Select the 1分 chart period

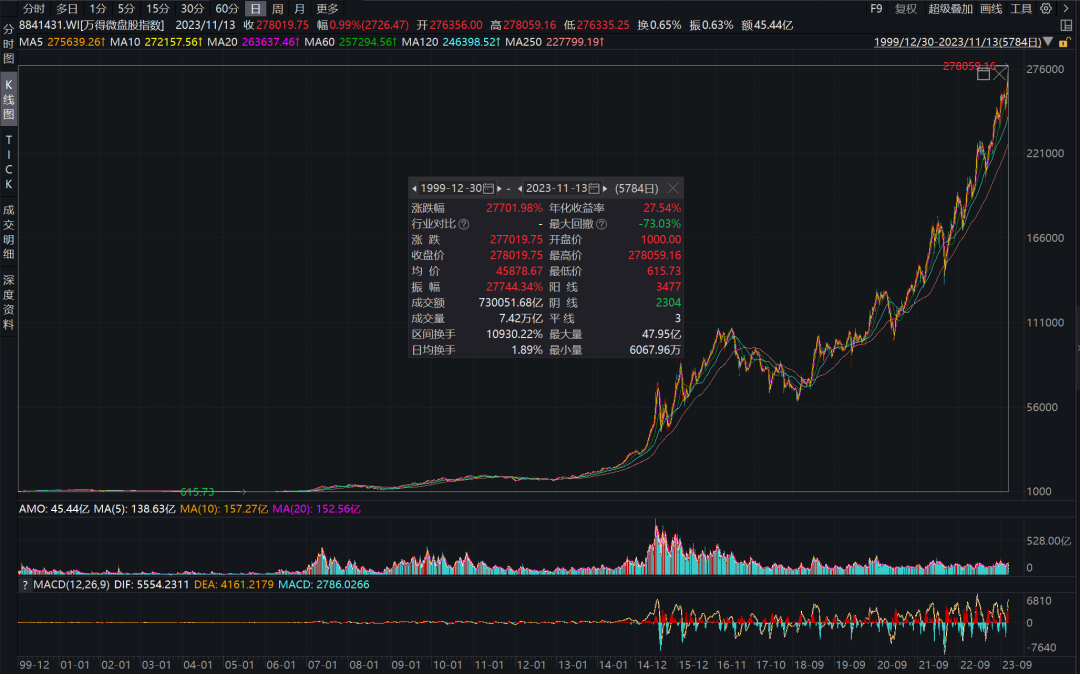tap(98, 9)
